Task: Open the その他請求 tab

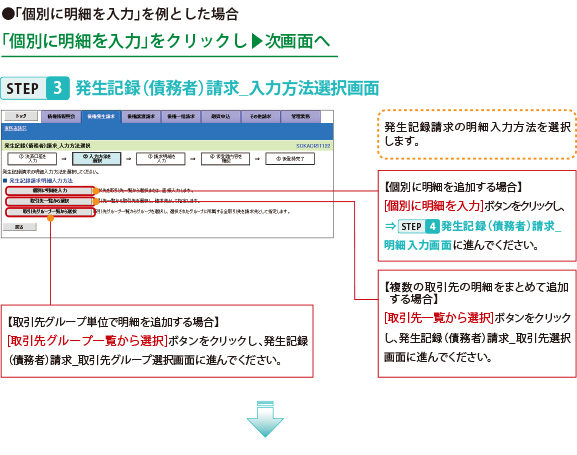Action: (x=261, y=117)
